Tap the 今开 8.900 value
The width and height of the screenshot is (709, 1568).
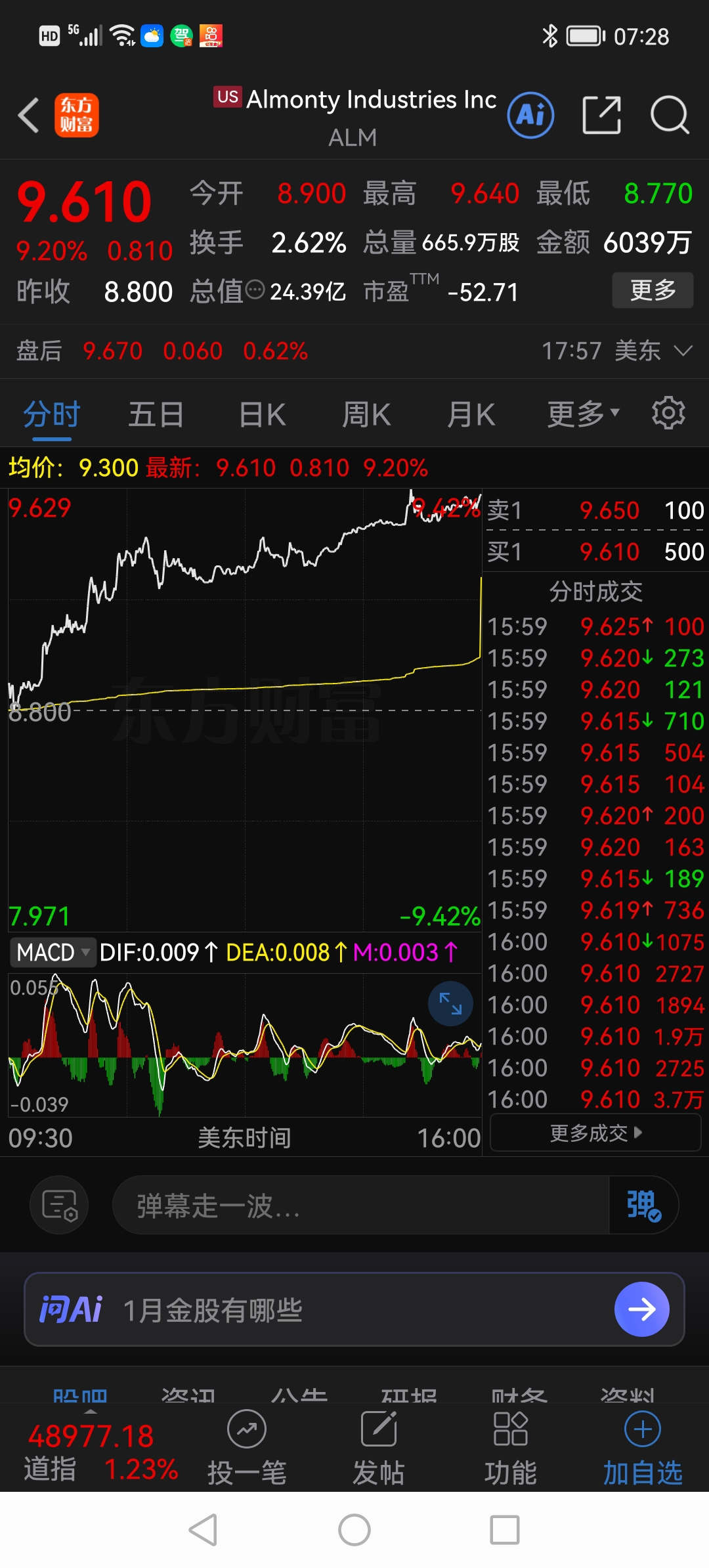click(x=311, y=193)
